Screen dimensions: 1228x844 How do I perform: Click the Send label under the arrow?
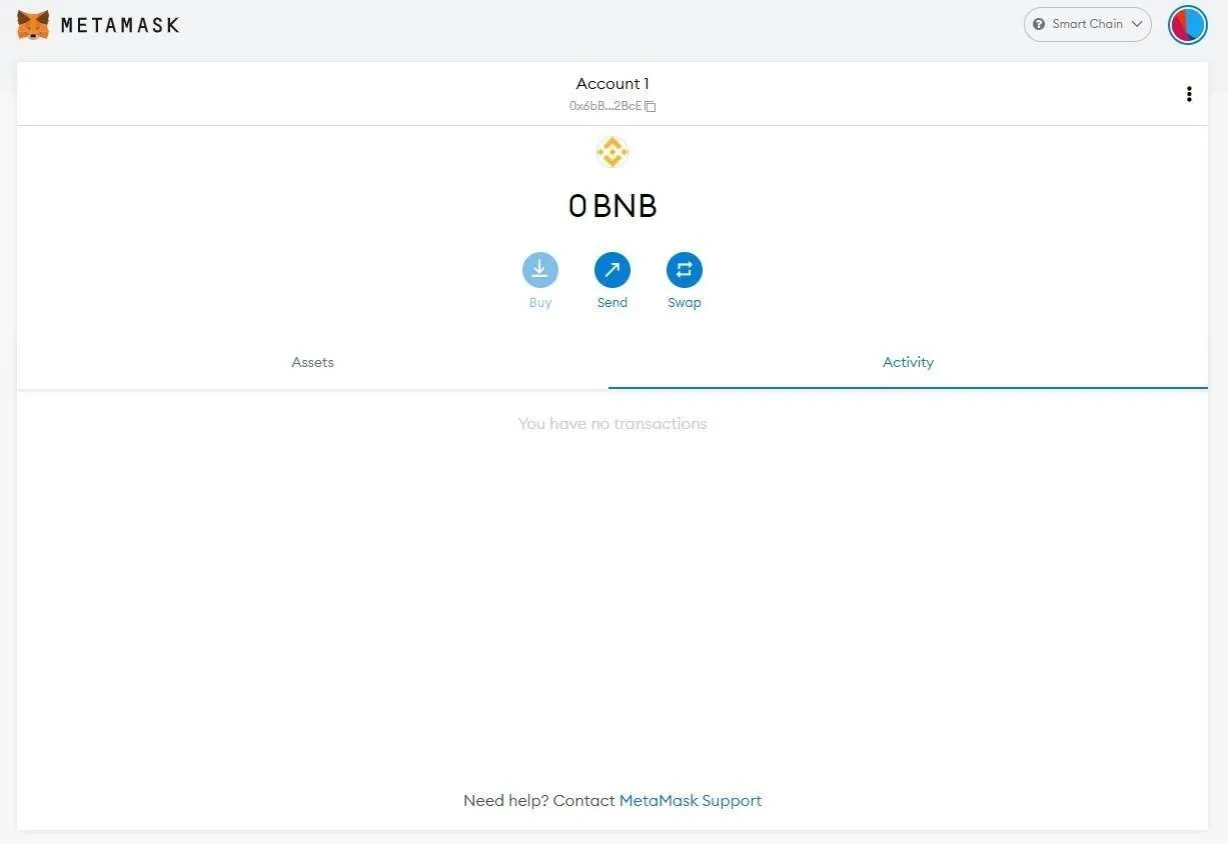[612, 302]
